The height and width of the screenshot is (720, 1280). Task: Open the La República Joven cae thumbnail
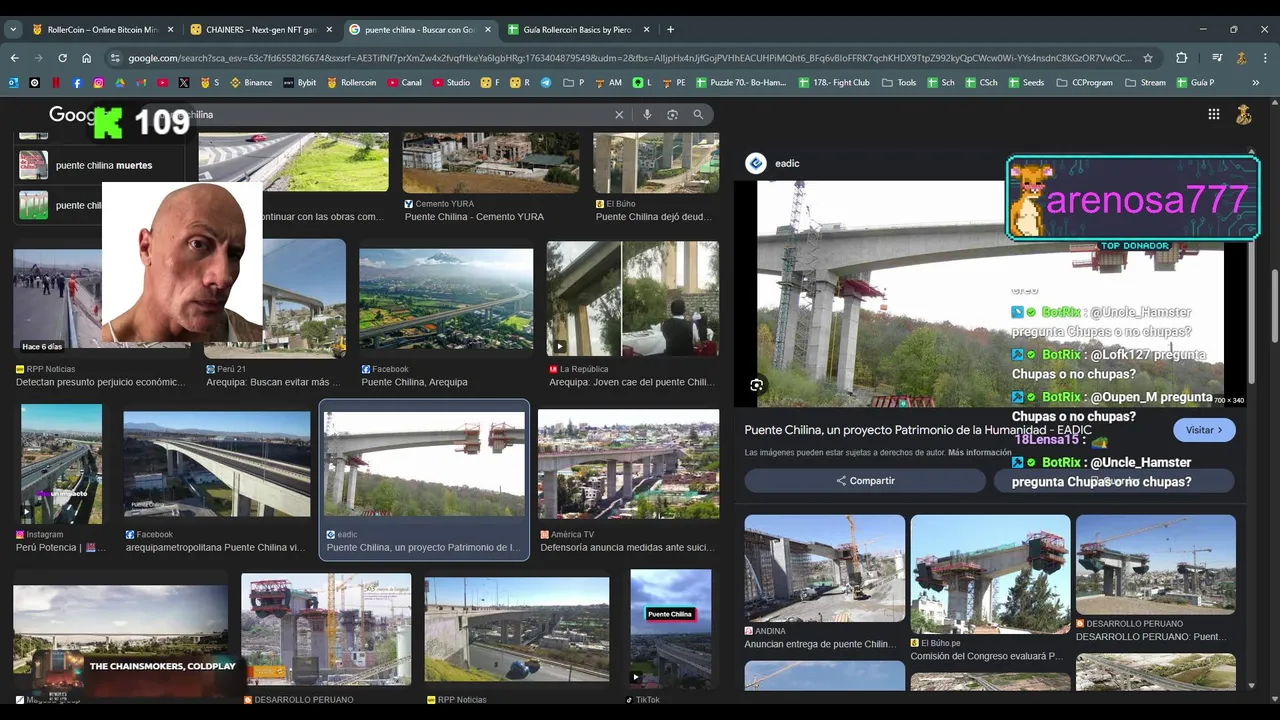coord(632,299)
